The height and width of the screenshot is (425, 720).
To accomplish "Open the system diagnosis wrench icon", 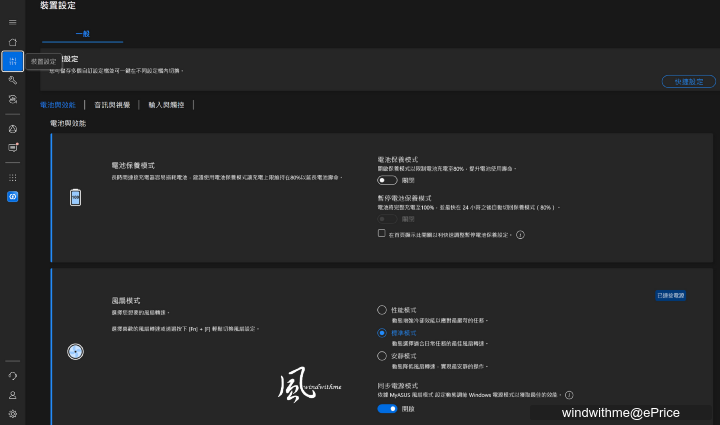I will [x=12, y=80].
